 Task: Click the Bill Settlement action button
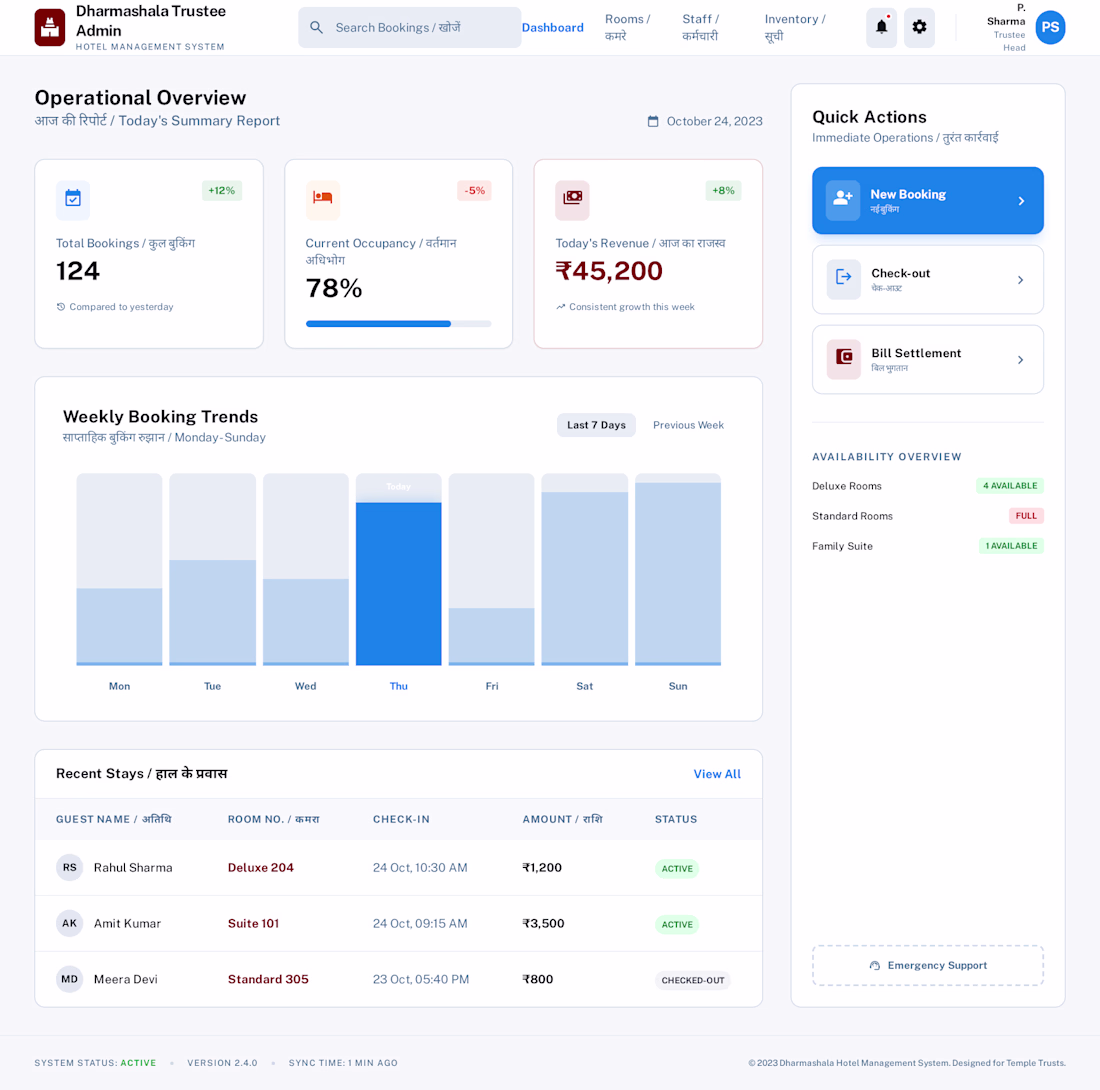(x=927, y=359)
